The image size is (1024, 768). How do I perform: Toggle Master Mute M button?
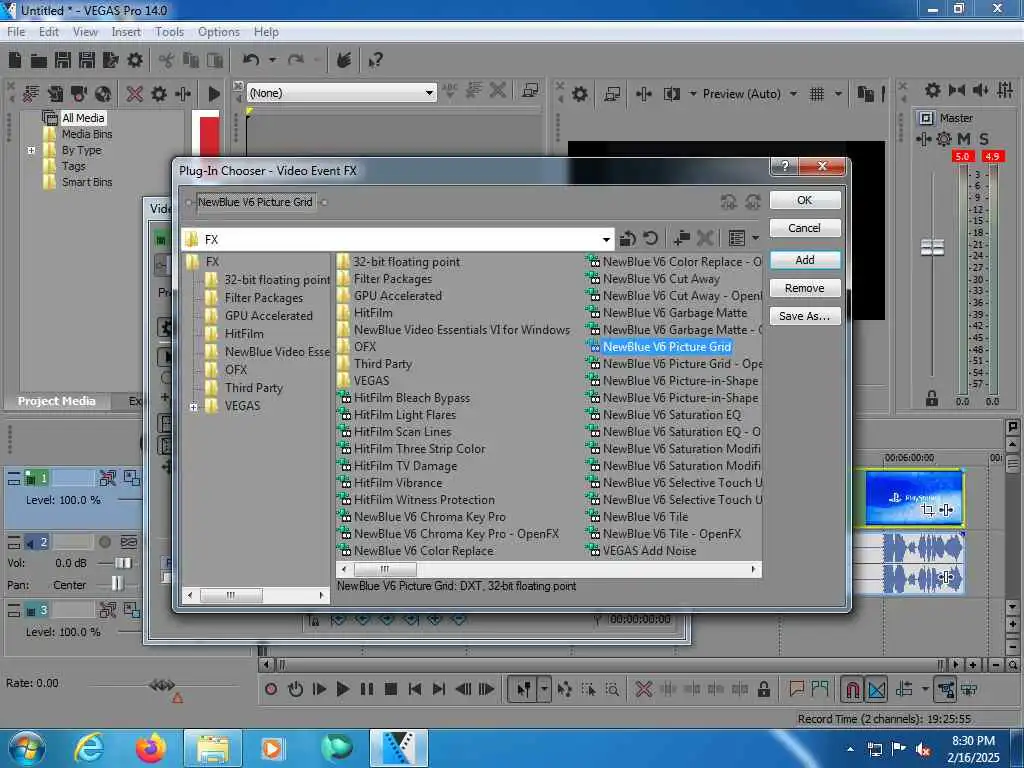pos(963,139)
